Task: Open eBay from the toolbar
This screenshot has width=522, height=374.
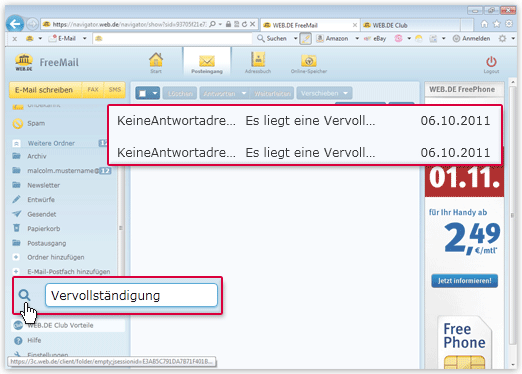Action: point(375,39)
